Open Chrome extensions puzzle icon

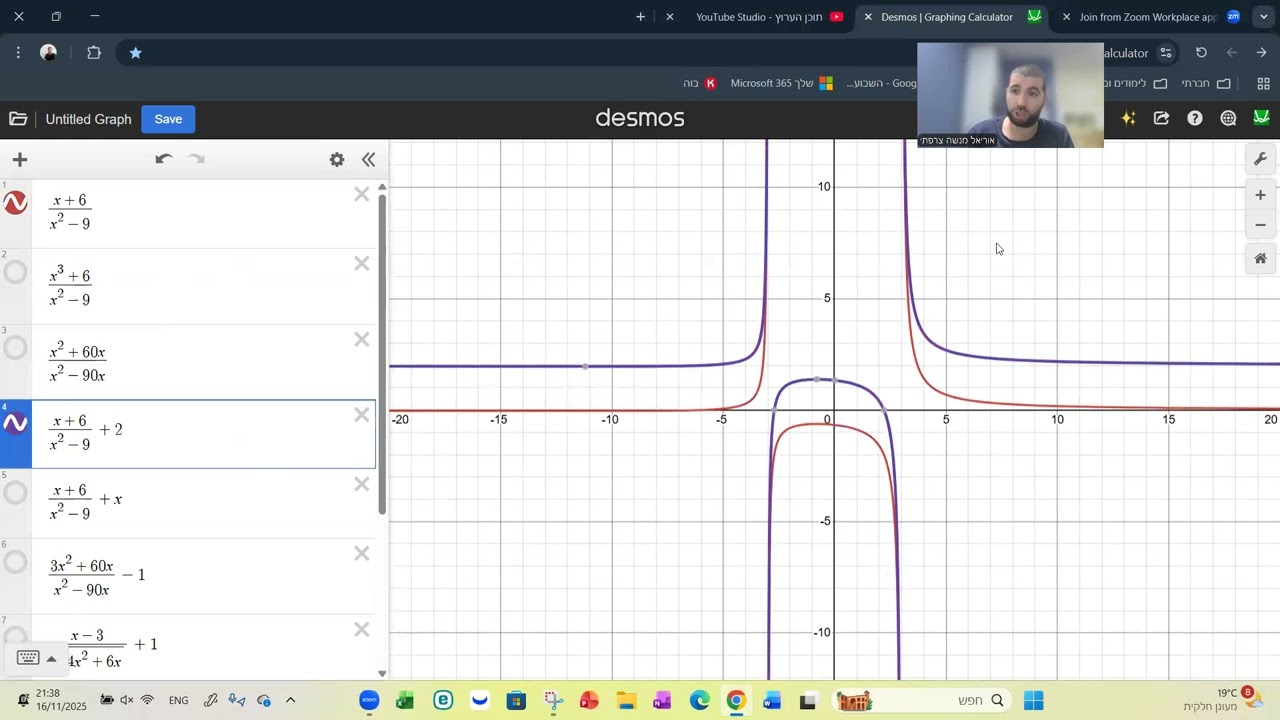[x=94, y=53]
